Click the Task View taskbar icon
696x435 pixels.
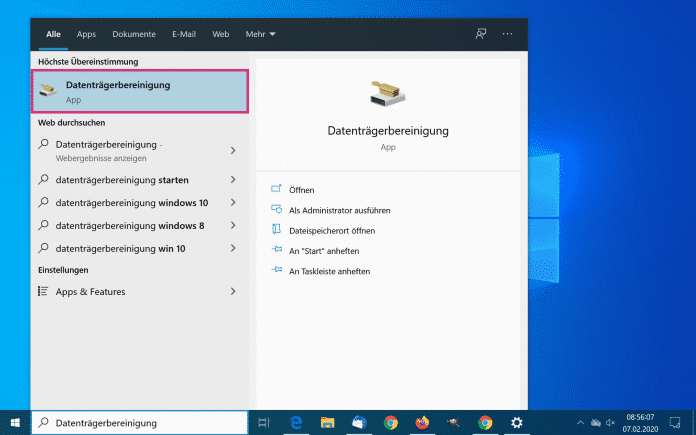(x=264, y=423)
